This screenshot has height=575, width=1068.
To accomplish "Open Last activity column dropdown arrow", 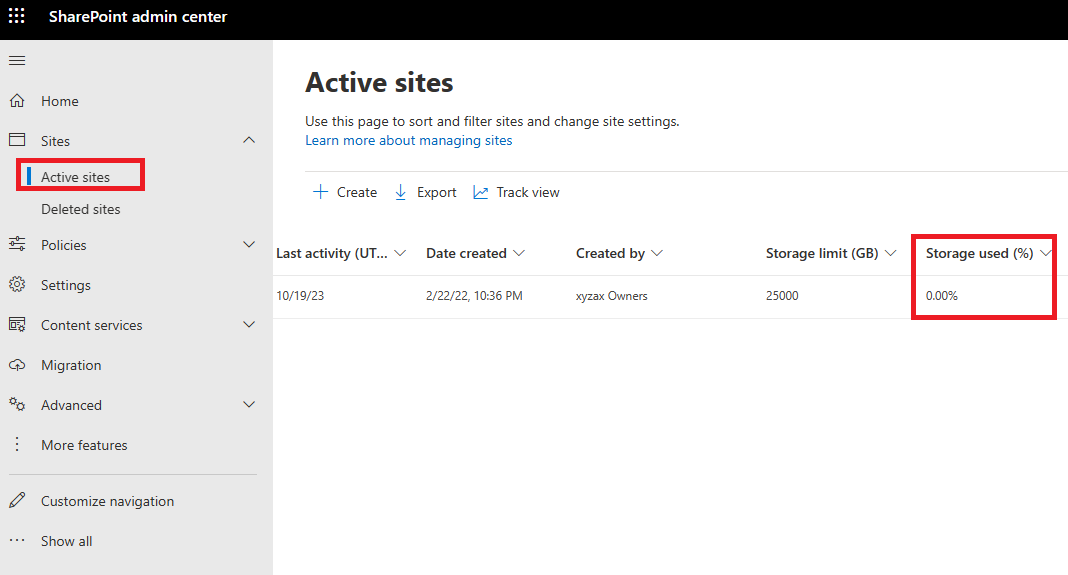I will (400, 253).
